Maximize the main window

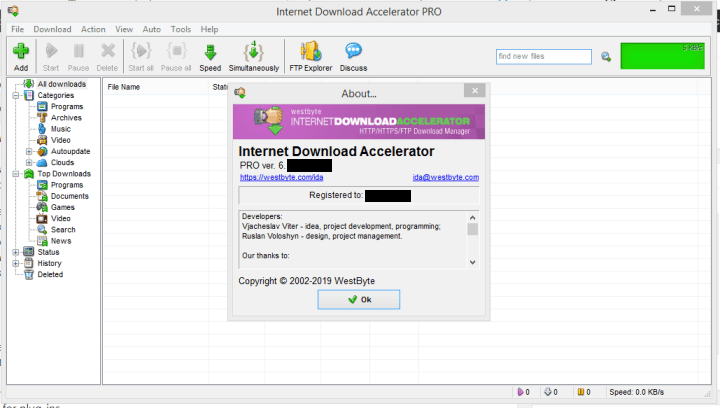[671, 9]
